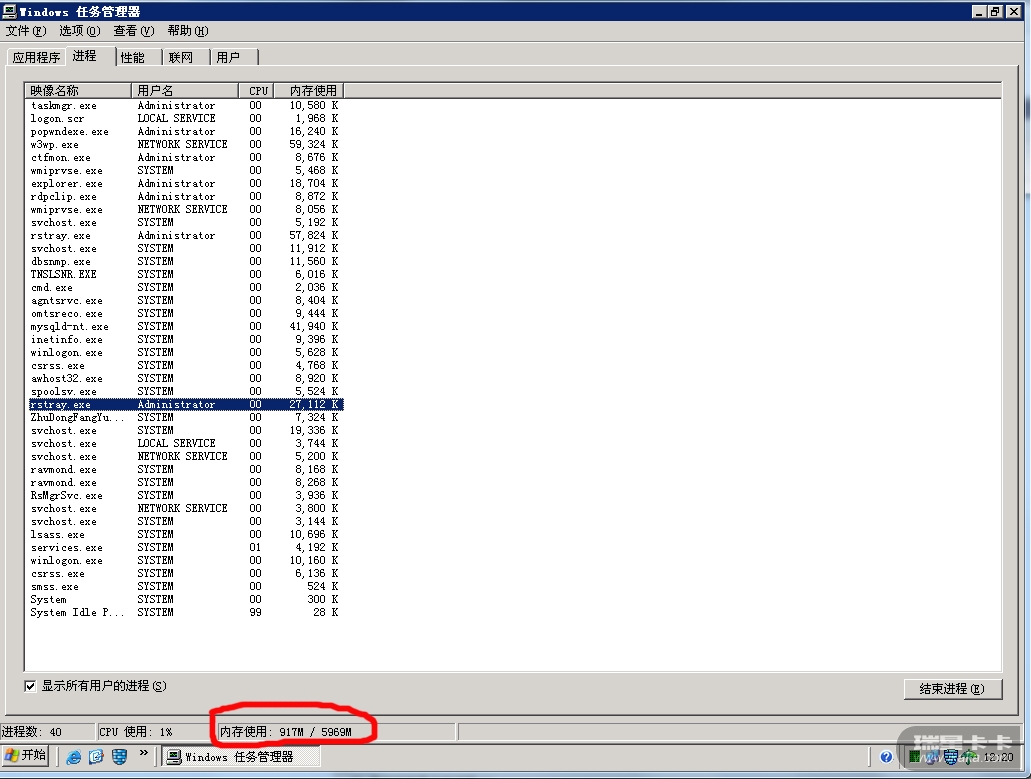Open the 查看 menu
The width and height of the screenshot is (1031, 779).
tap(133, 31)
